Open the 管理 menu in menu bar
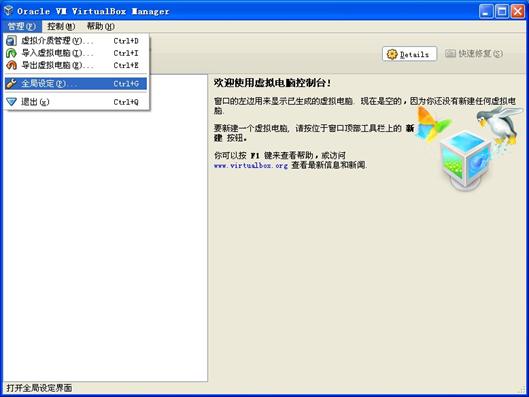Viewport: 529px width, 397px height. 21,26
